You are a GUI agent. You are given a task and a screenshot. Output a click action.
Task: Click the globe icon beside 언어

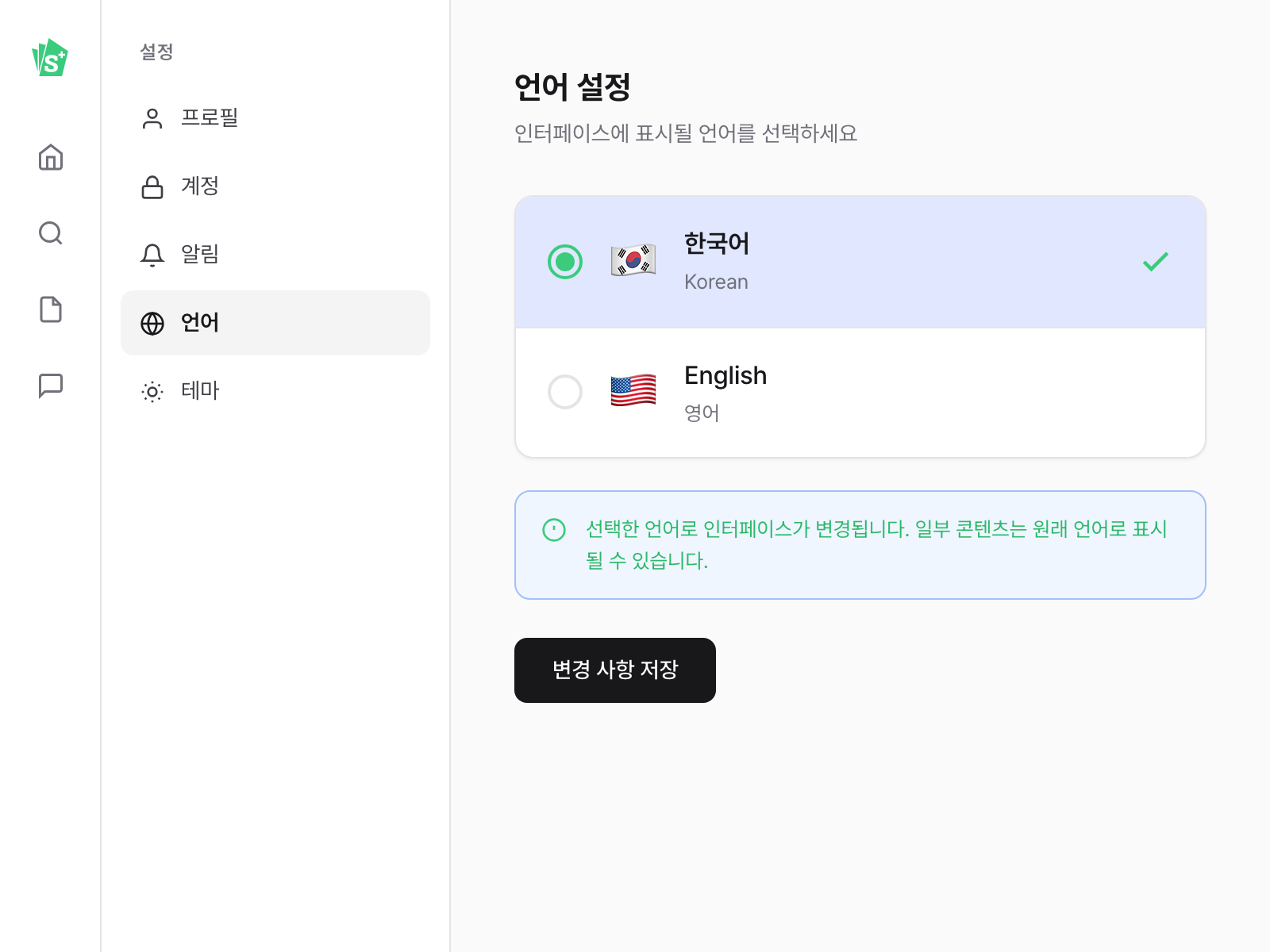tap(152, 323)
